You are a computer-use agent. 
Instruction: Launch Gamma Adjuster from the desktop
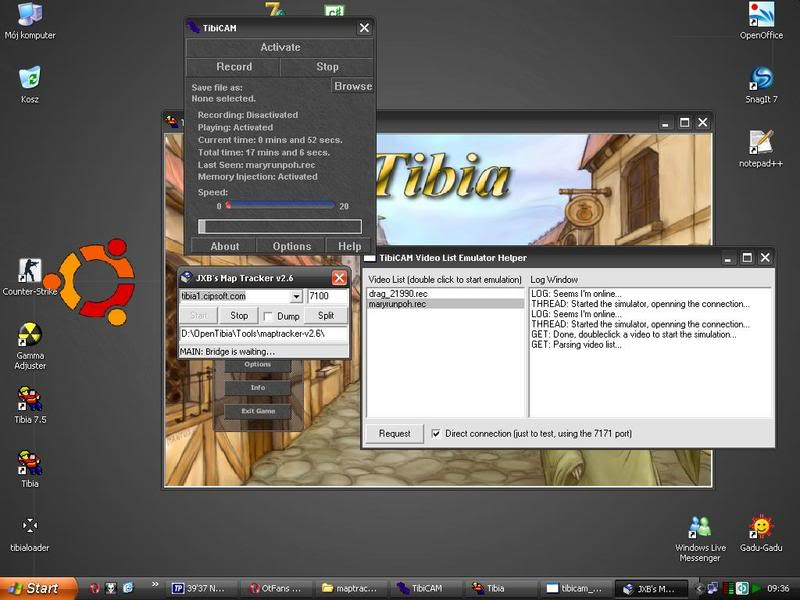[x=30, y=345]
